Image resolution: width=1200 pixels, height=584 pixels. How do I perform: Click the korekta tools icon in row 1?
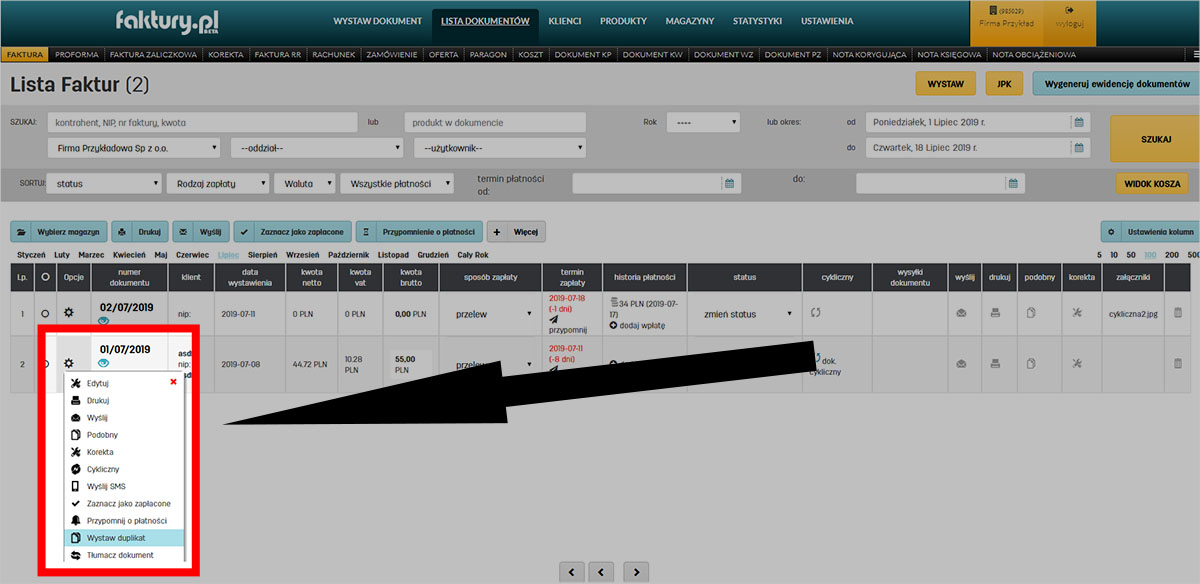tap(1077, 313)
